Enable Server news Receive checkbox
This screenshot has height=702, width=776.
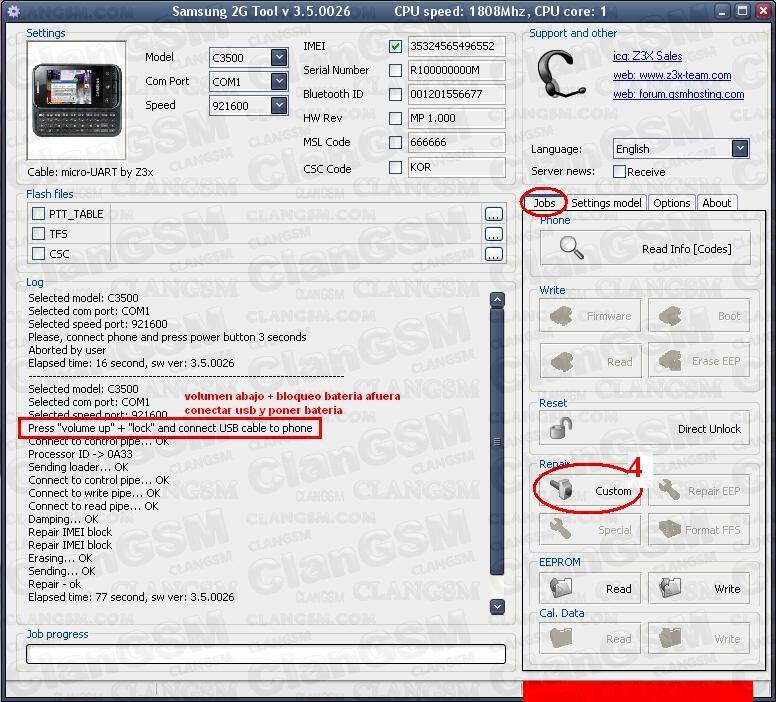click(x=619, y=172)
